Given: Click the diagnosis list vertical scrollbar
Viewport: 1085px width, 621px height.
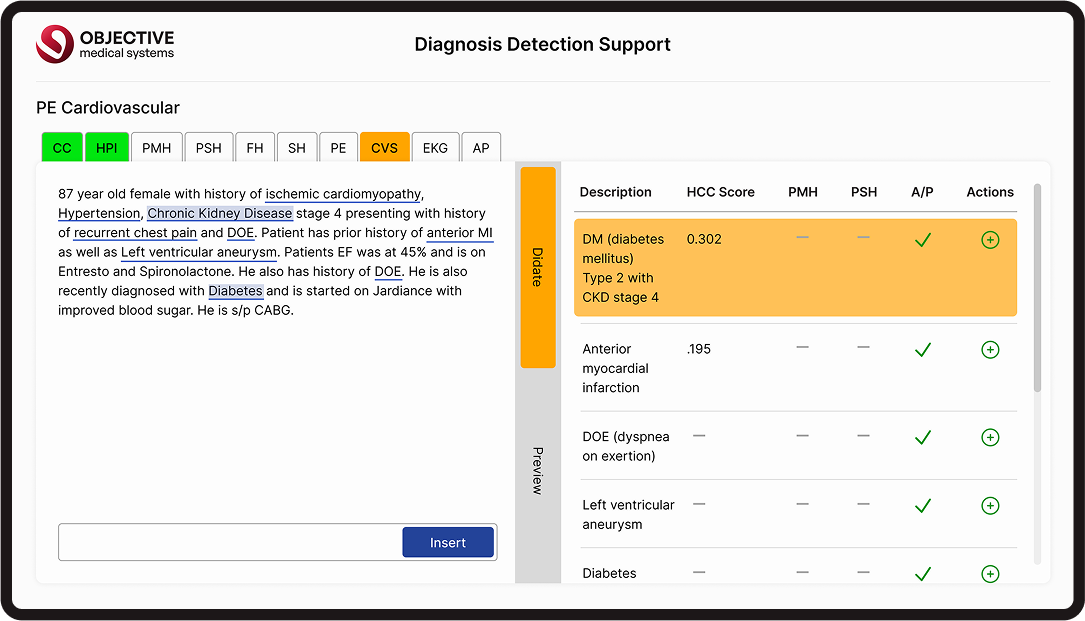Looking at the screenshot, I should click(x=1036, y=290).
